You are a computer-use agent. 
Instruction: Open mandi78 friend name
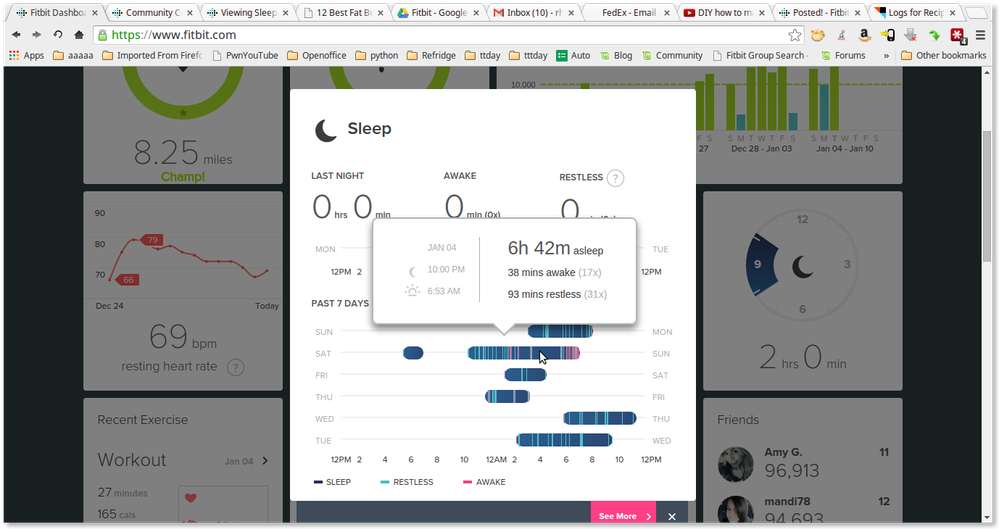(787, 502)
